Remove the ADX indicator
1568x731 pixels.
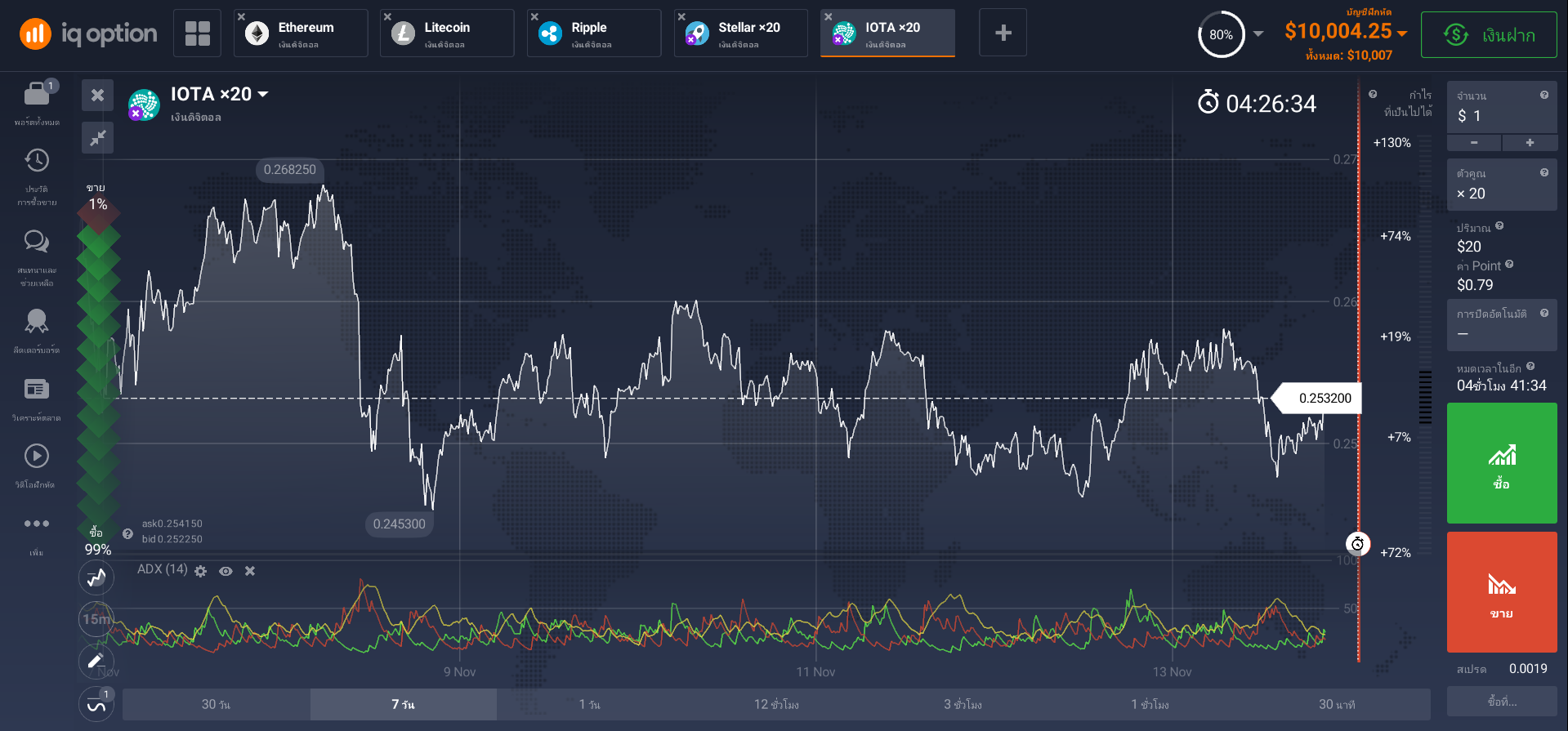(x=250, y=571)
